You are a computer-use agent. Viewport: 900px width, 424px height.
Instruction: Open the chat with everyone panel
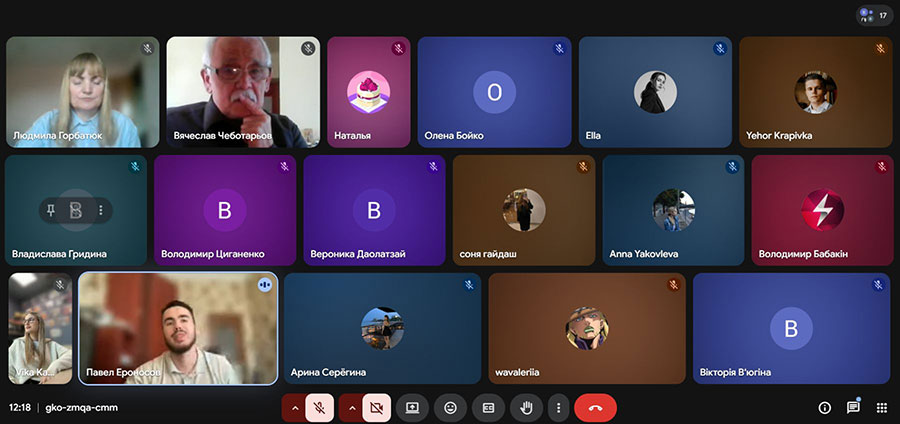(x=854, y=408)
